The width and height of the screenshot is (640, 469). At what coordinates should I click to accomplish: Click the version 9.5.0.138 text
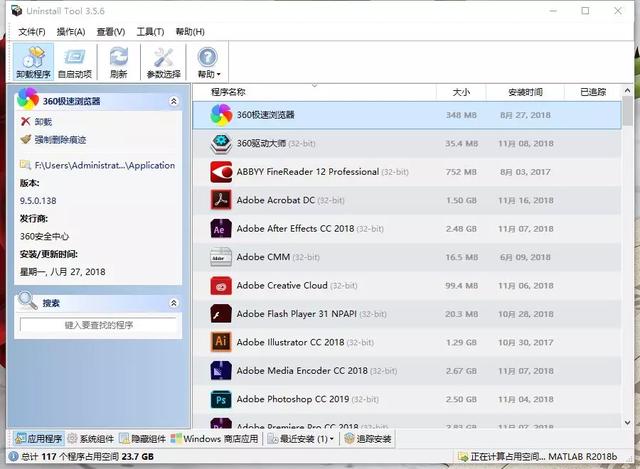point(38,201)
